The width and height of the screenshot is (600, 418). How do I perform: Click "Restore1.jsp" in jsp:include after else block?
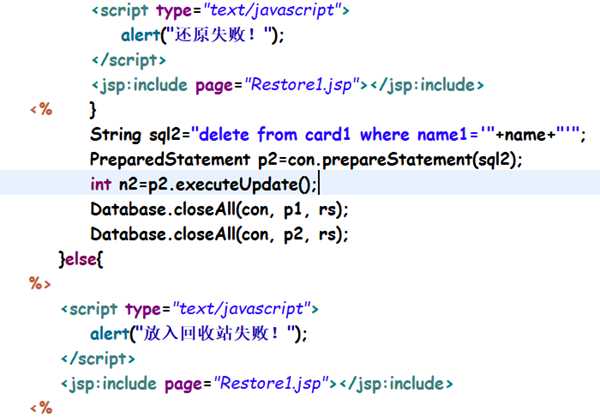click(271, 384)
